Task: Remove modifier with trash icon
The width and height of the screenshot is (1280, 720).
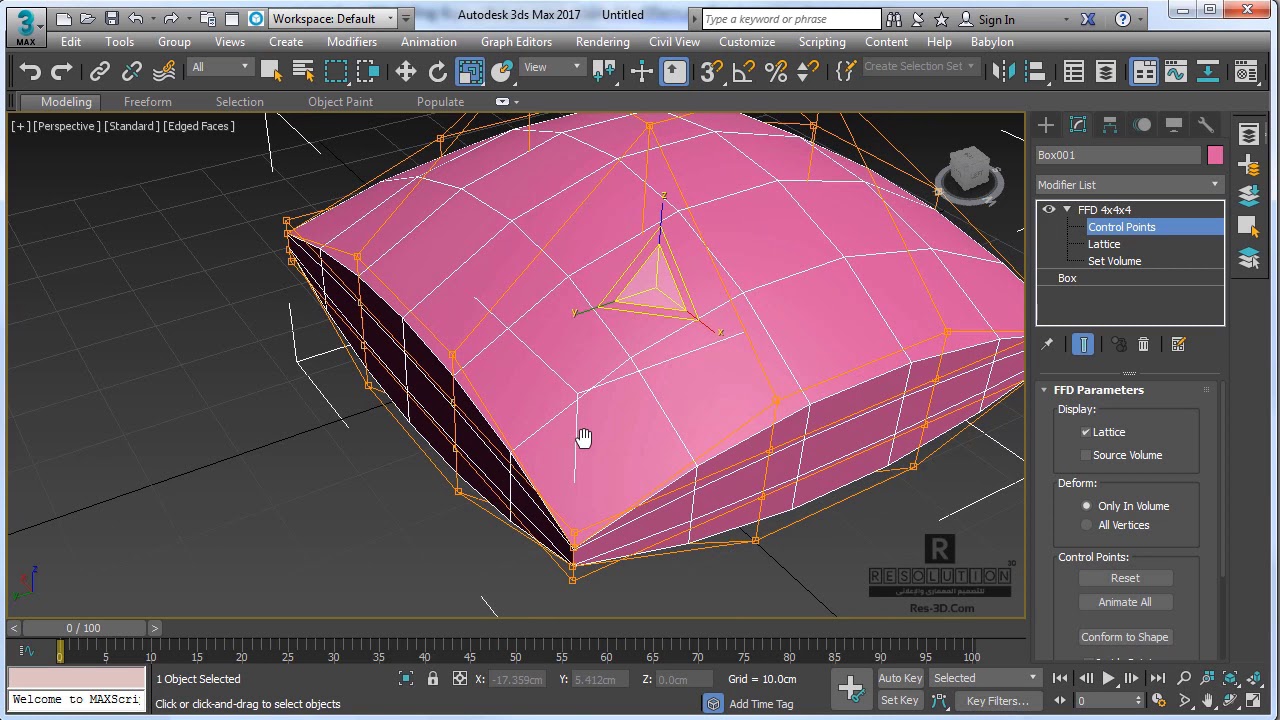Action: coord(1143,344)
